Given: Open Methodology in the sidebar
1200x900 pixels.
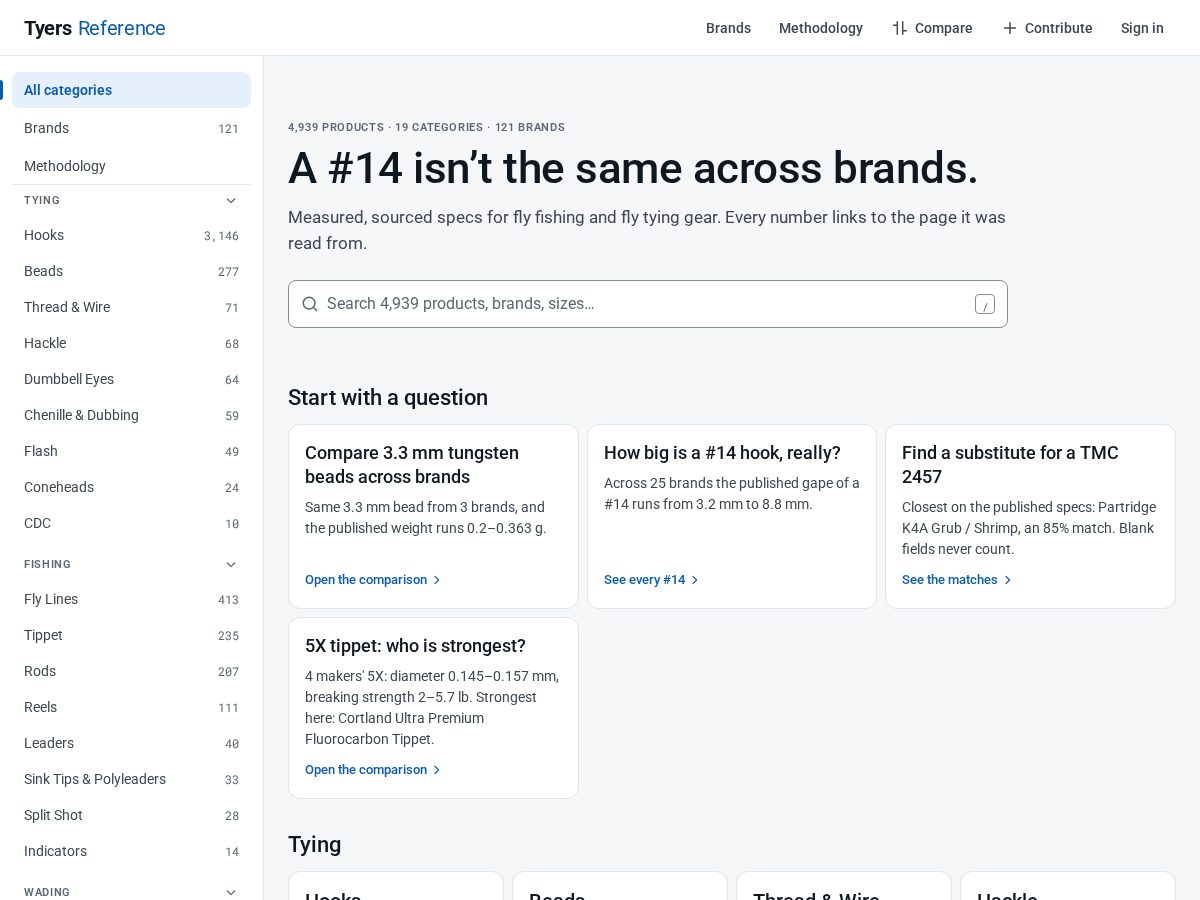Looking at the screenshot, I should [131, 166].
